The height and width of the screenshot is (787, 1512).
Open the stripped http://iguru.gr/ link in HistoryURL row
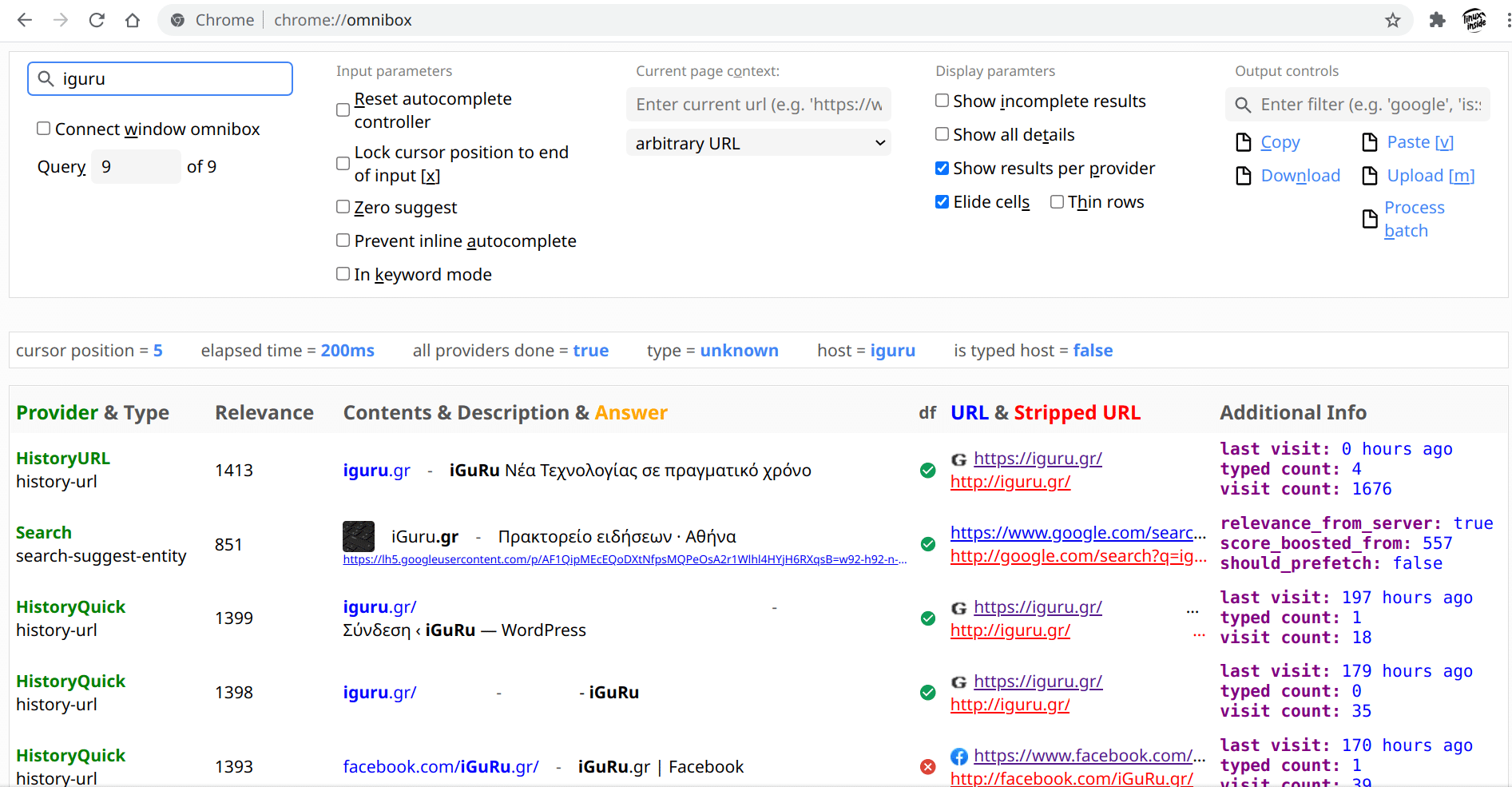point(1010,482)
